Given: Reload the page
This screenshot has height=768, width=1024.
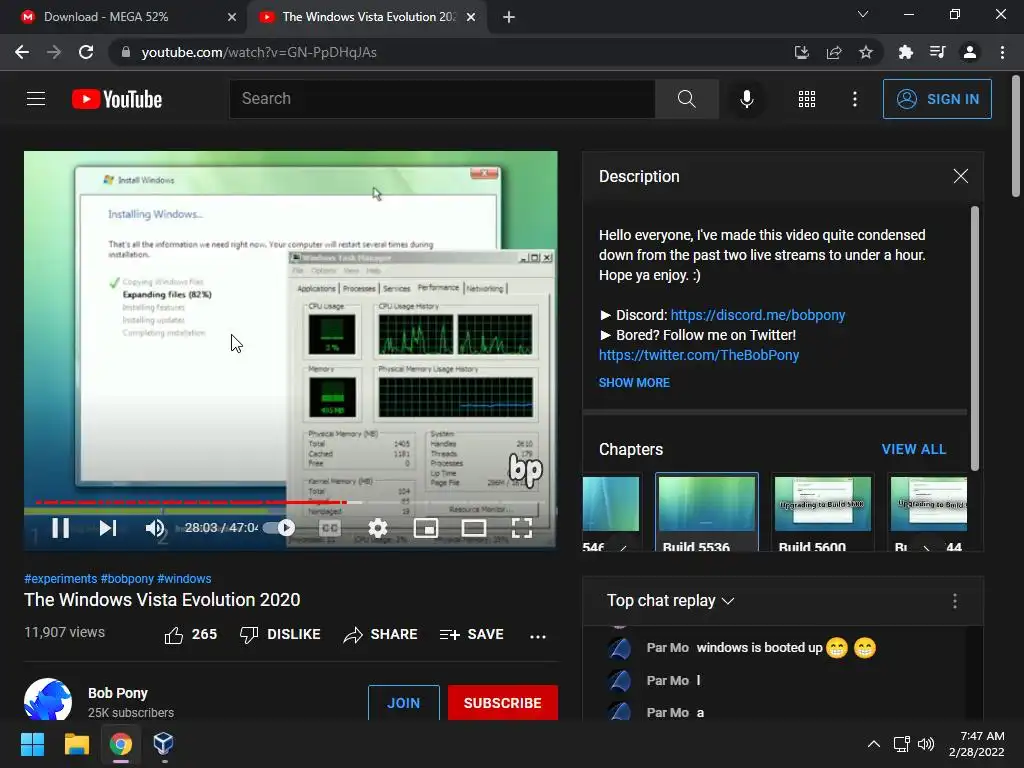Looking at the screenshot, I should [x=86, y=52].
